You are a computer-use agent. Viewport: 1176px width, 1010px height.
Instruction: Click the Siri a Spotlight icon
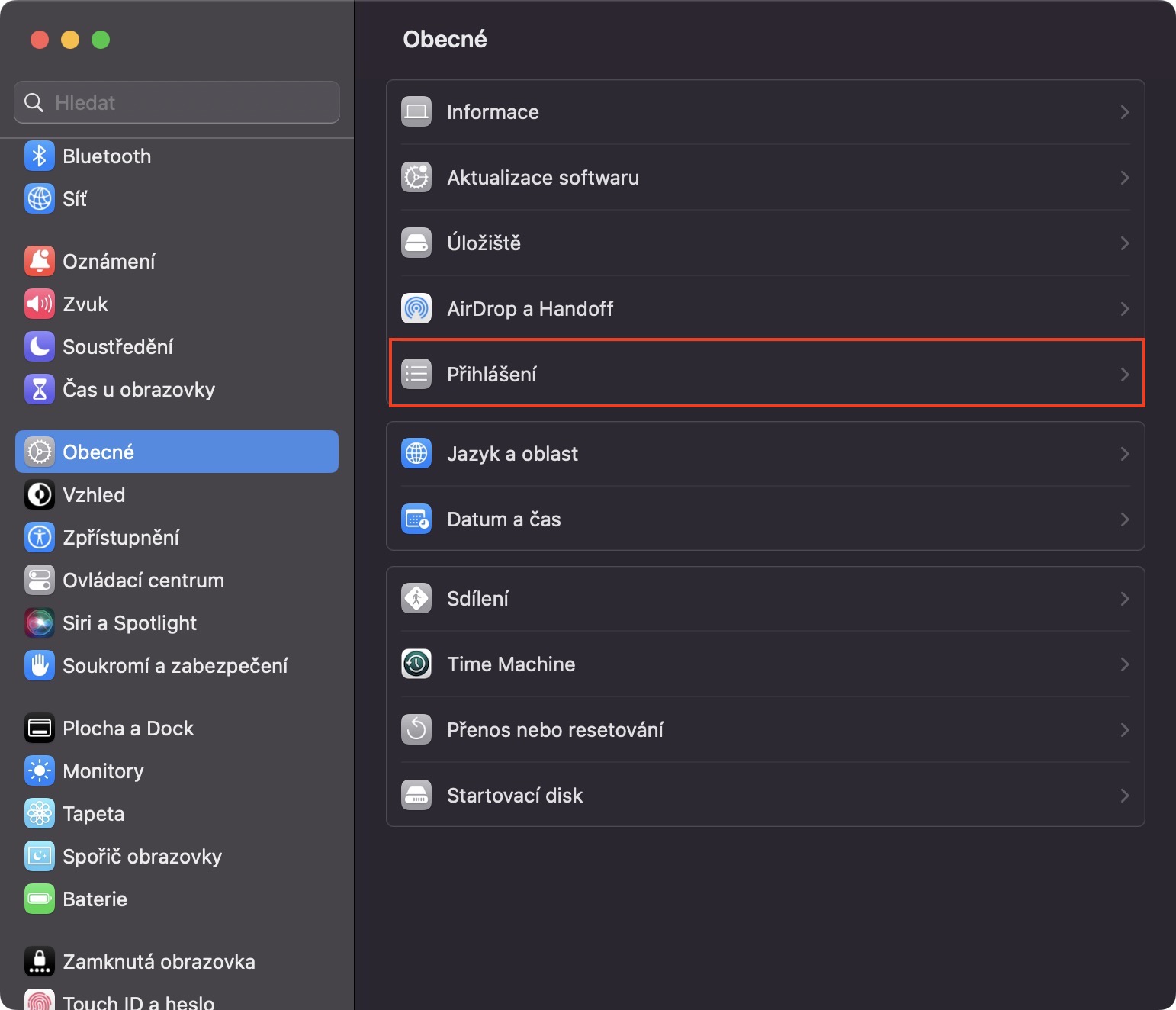[40, 623]
